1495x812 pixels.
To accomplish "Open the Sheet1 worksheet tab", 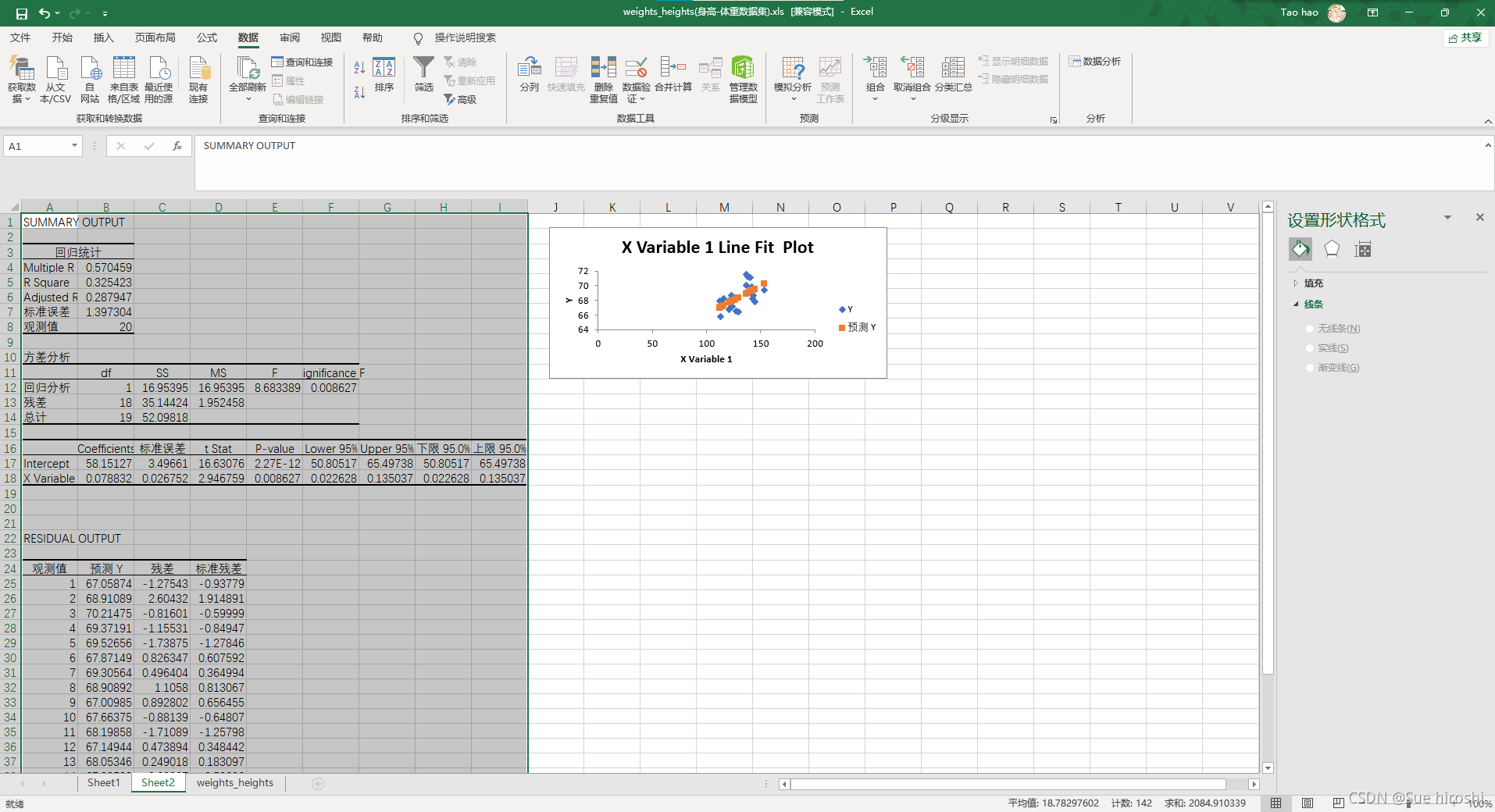I will tap(104, 782).
